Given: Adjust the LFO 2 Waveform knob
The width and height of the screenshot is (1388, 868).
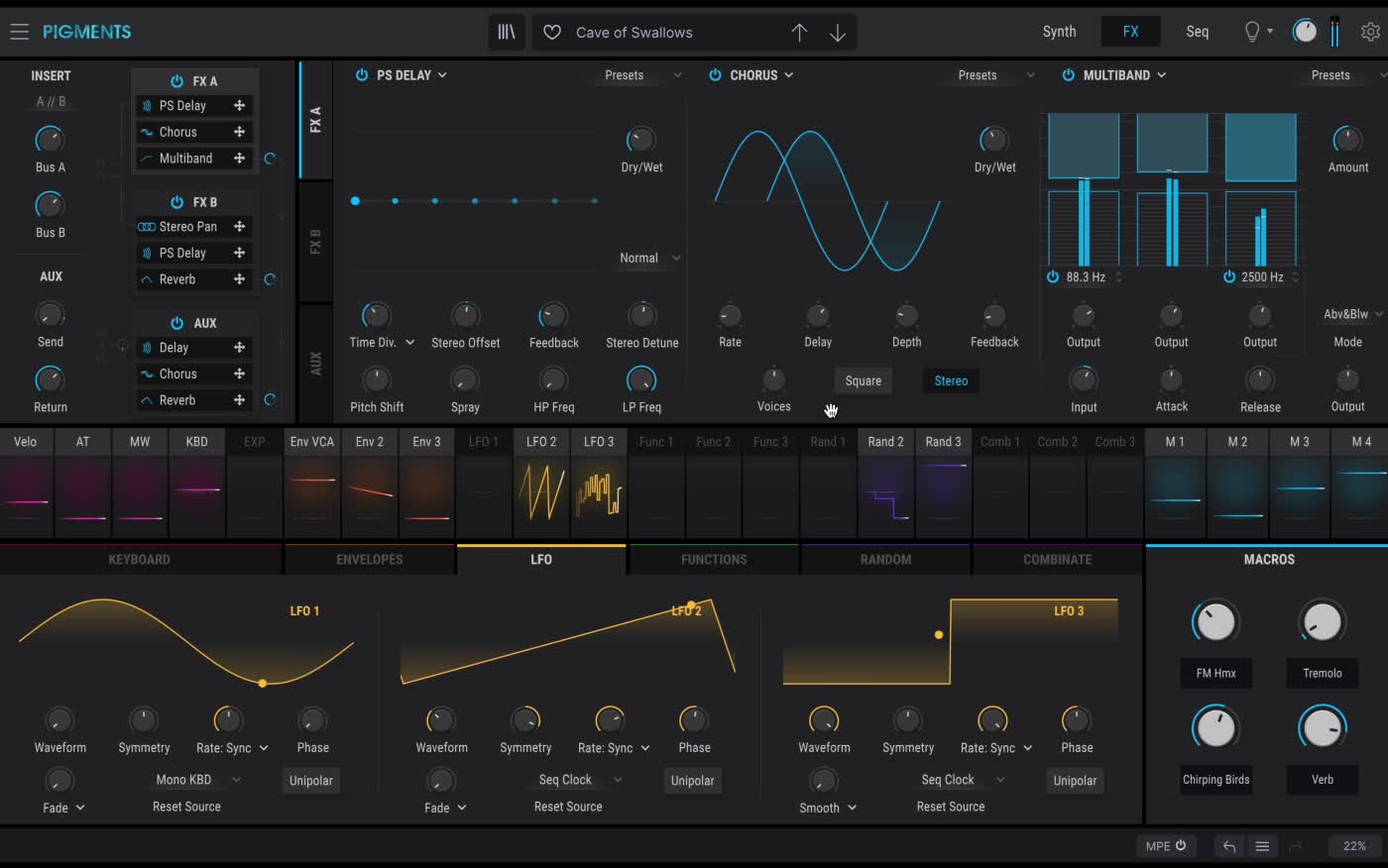Looking at the screenshot, I should pyautogui.click(x=440, y=720).
